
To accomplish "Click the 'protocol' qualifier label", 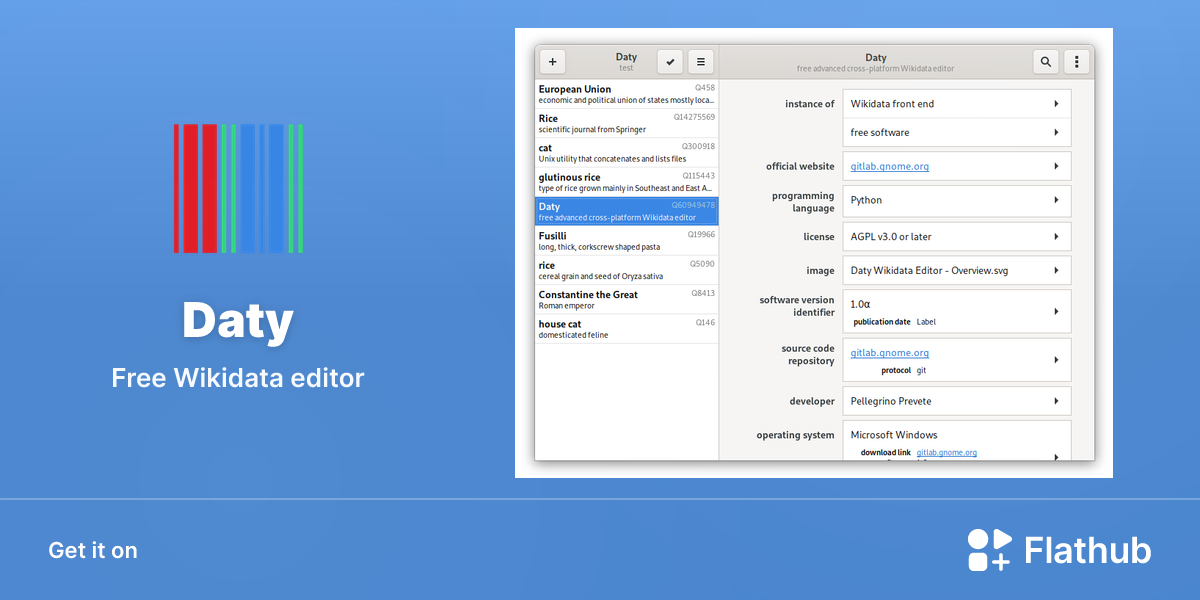I will pyautogui.click(x=896, y=370).
